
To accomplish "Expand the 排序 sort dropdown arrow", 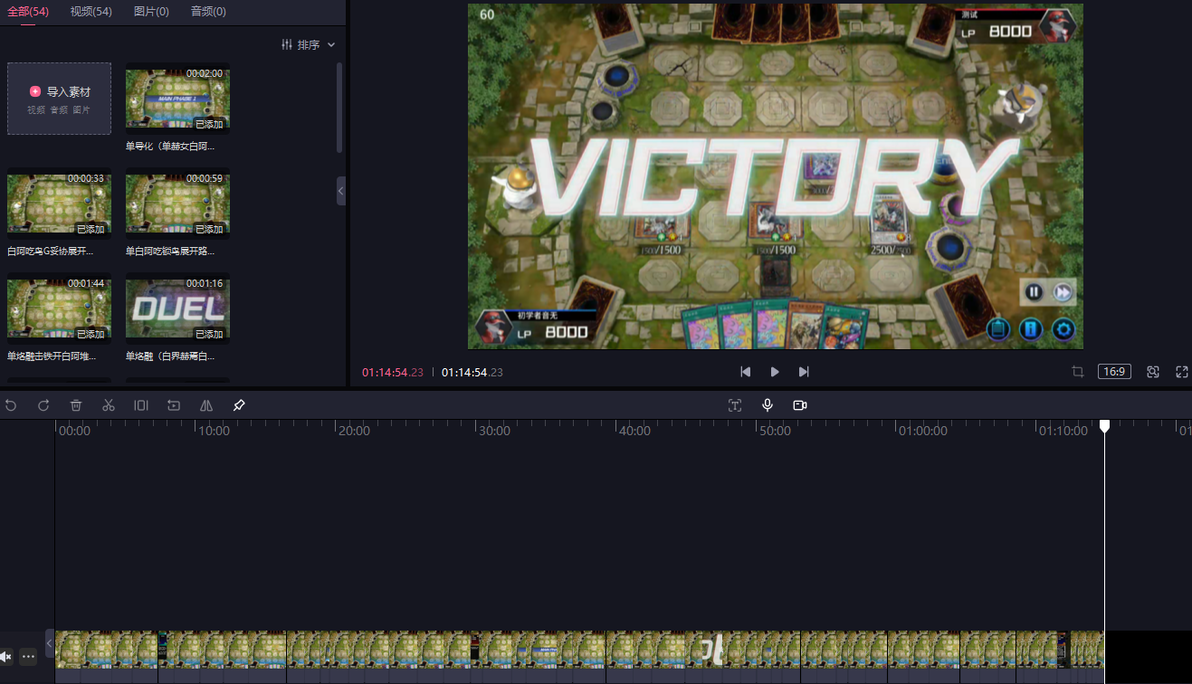I will coord(331,45).
